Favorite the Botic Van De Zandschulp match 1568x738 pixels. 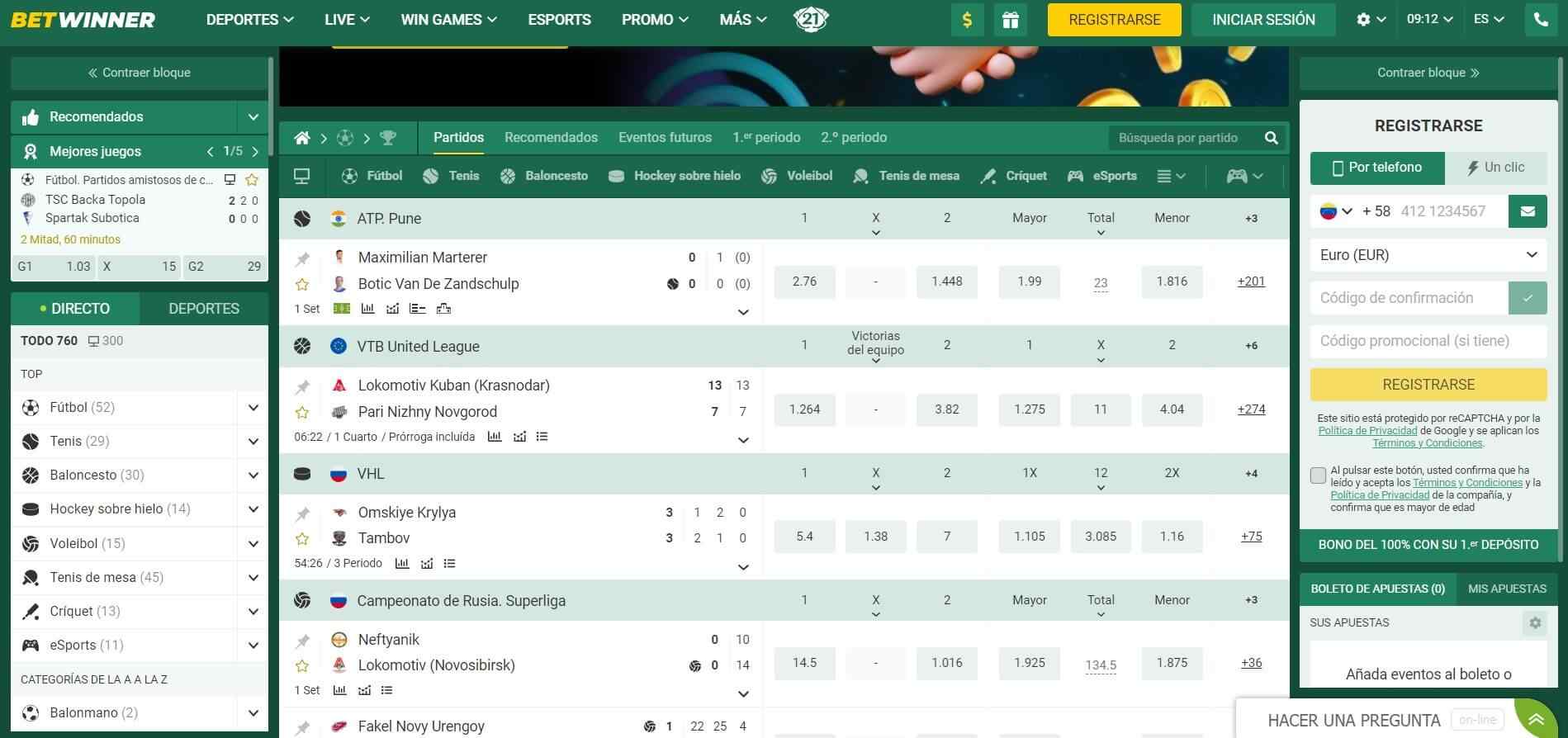tap(302, 284)
